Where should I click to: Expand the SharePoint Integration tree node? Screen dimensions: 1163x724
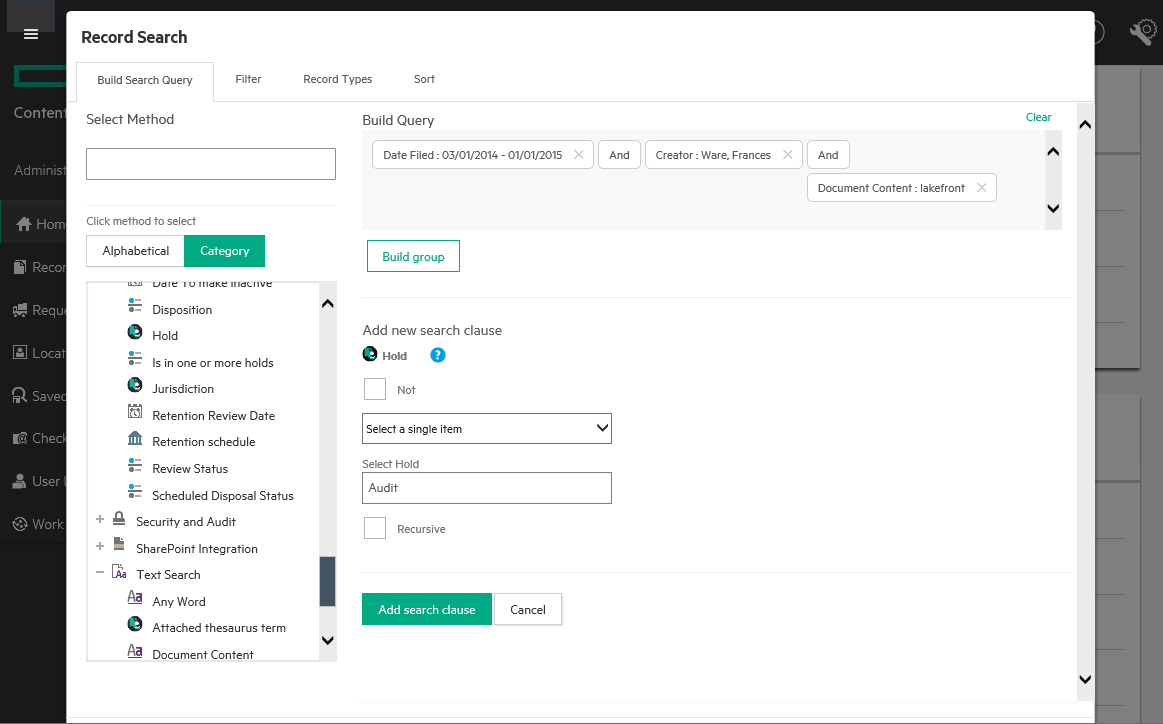tap(100, 547)
